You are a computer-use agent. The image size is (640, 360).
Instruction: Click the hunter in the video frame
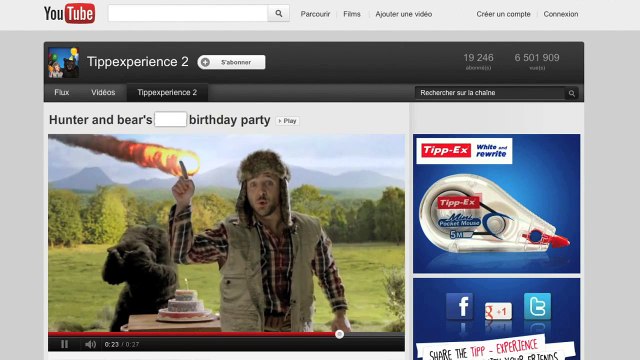point(261,241)
